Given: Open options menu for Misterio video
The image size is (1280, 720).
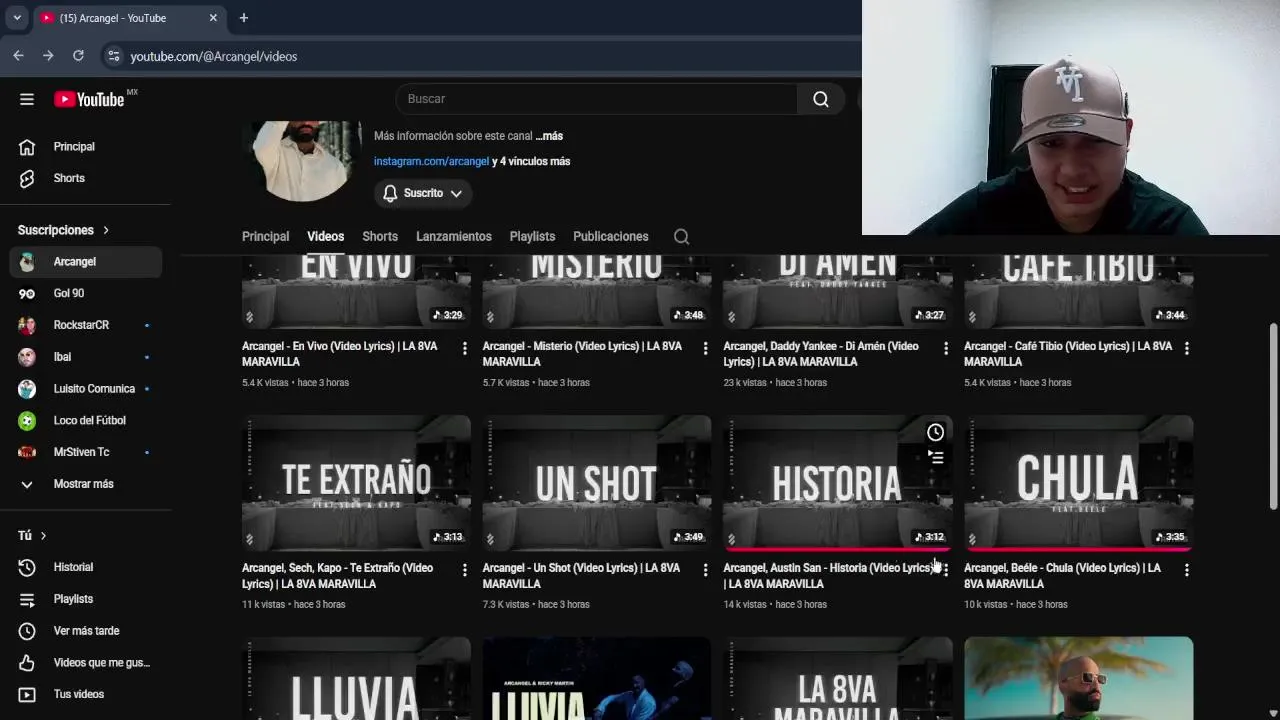Looking at the screenshot, I should pyautogui.click(x=705, y=348).
